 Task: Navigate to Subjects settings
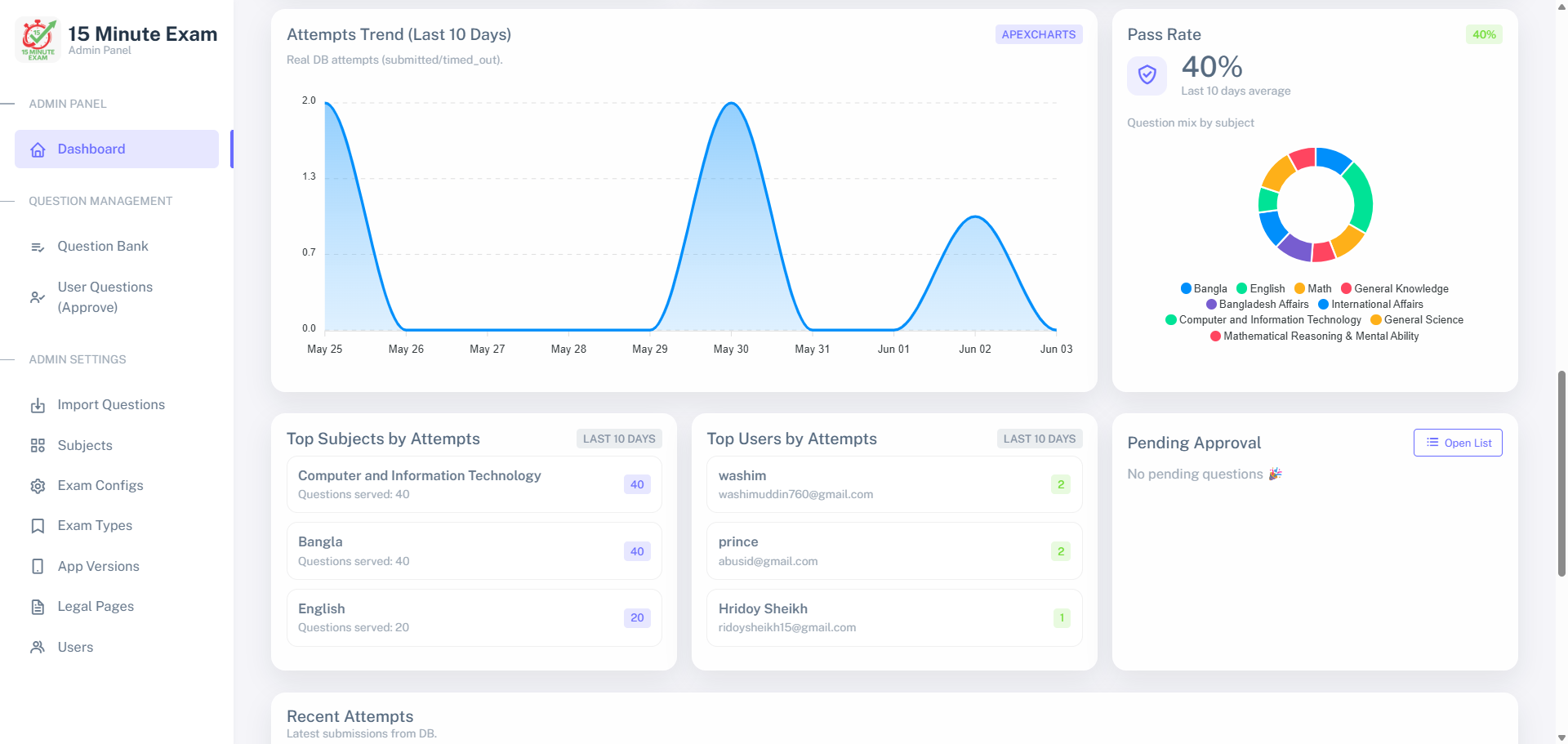click(x=117, y=446)
